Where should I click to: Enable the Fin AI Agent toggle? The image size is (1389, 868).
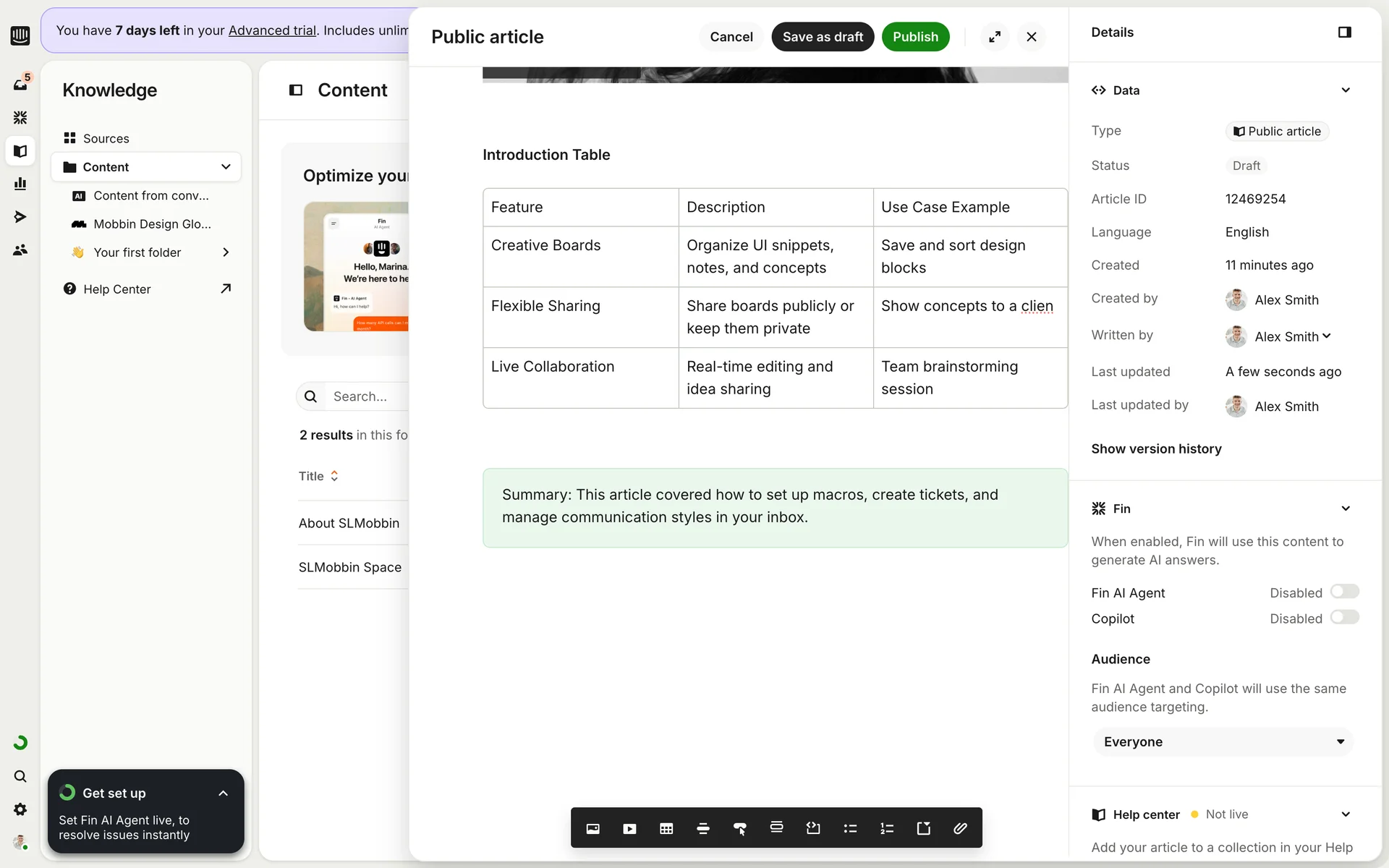1344,592
